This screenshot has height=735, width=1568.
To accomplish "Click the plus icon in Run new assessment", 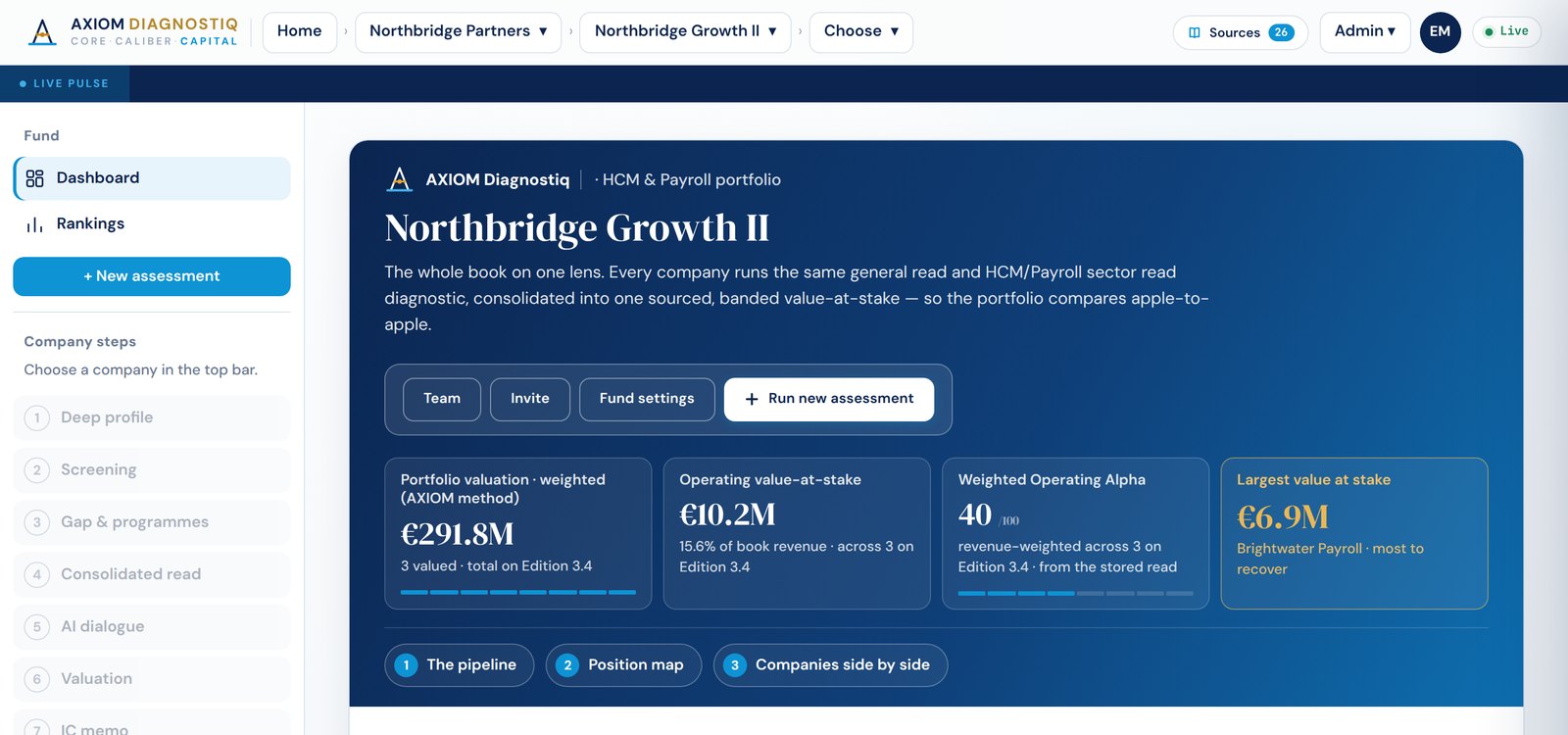I will pos(752,399).
